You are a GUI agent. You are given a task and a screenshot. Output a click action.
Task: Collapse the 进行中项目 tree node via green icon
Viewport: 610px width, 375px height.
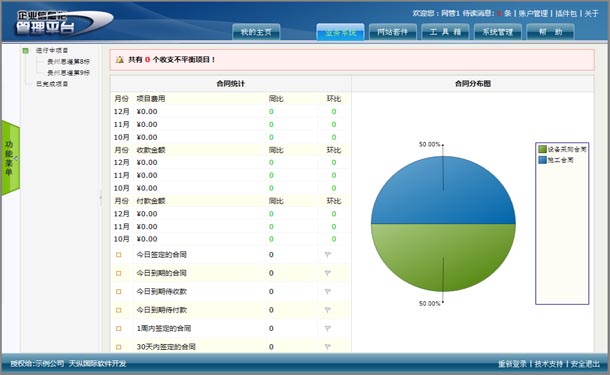(26, 51)
